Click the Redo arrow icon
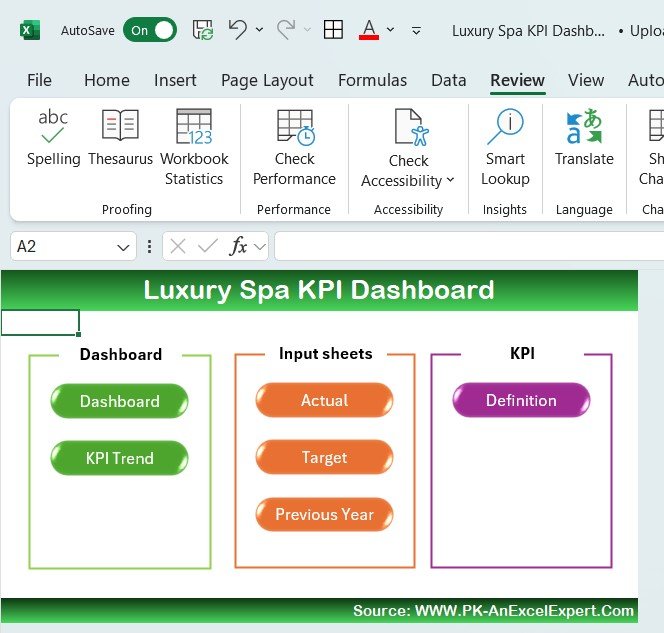This screenshot has height=633, width=664. click(x=286, y=30)
